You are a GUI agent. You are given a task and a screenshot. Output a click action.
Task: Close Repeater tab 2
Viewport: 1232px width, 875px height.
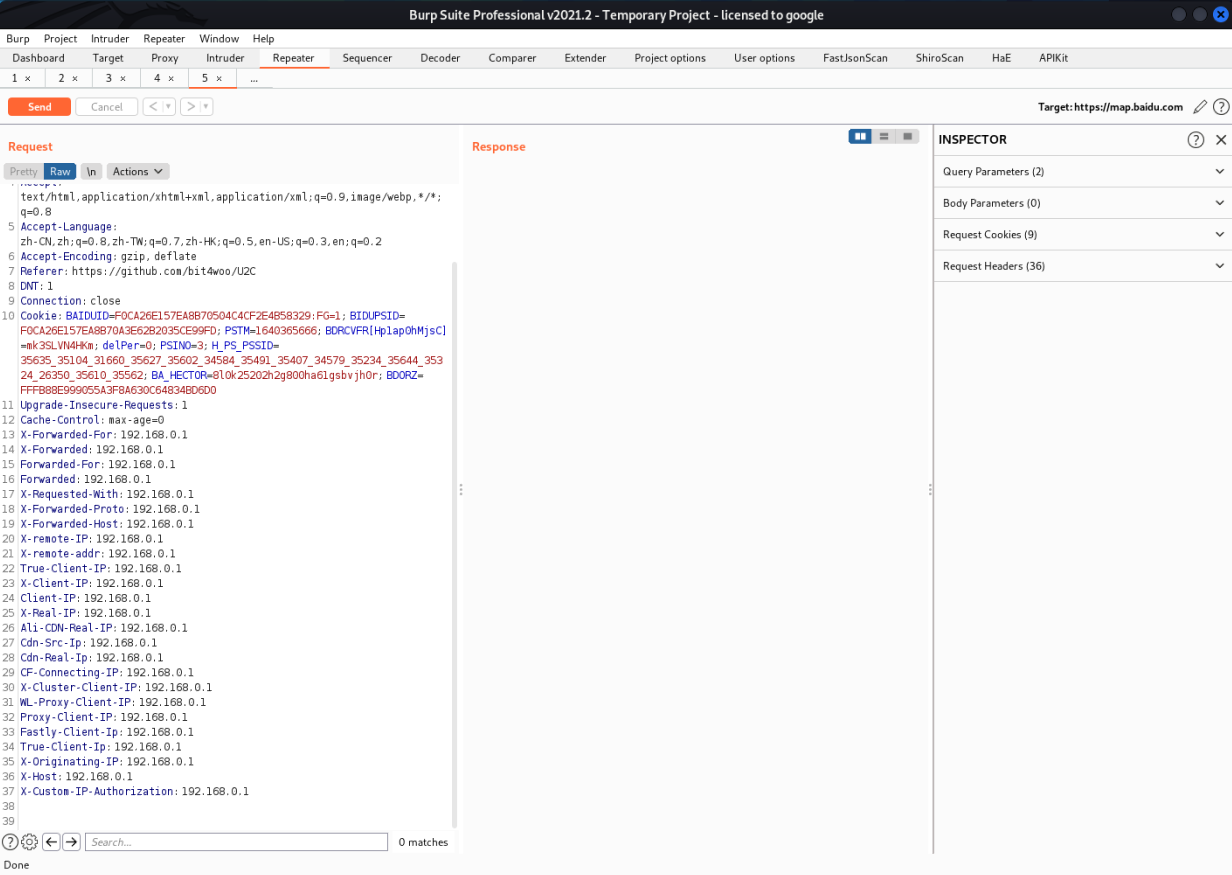click(75, 78)
